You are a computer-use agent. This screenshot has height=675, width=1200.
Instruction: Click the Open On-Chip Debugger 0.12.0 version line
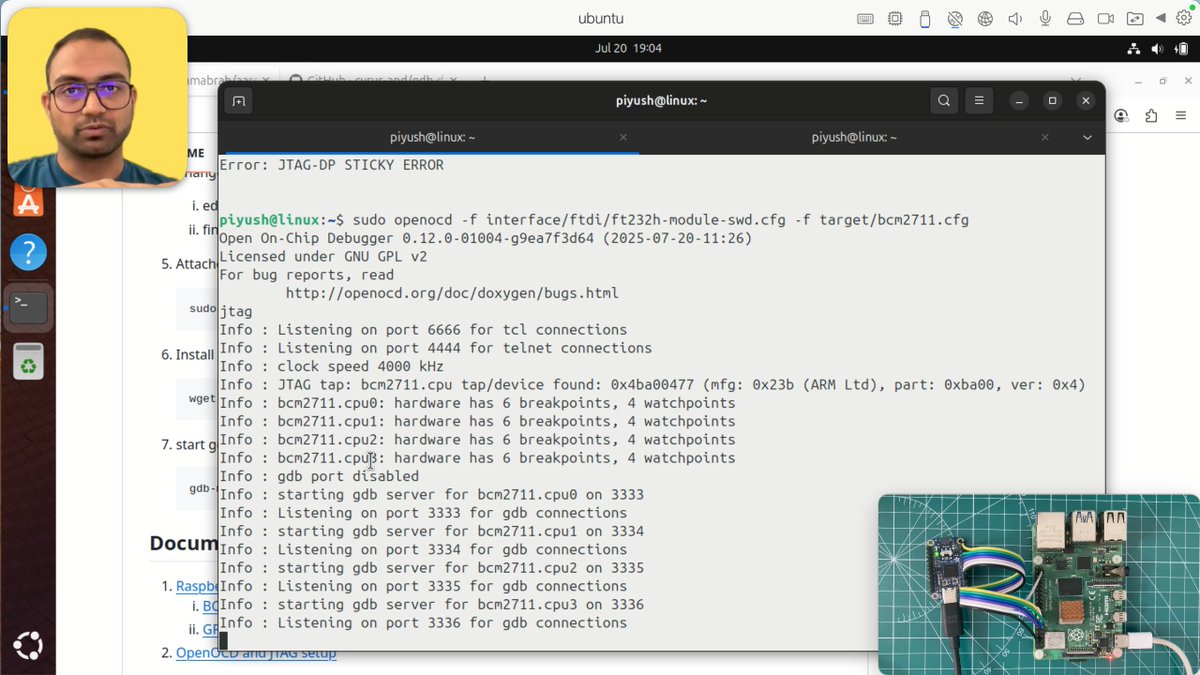click(x=485, y=238)
